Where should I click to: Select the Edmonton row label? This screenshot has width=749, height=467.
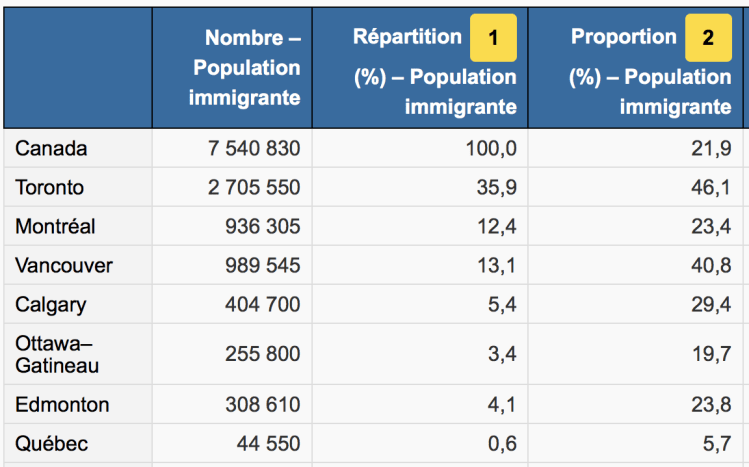[62, 405]
